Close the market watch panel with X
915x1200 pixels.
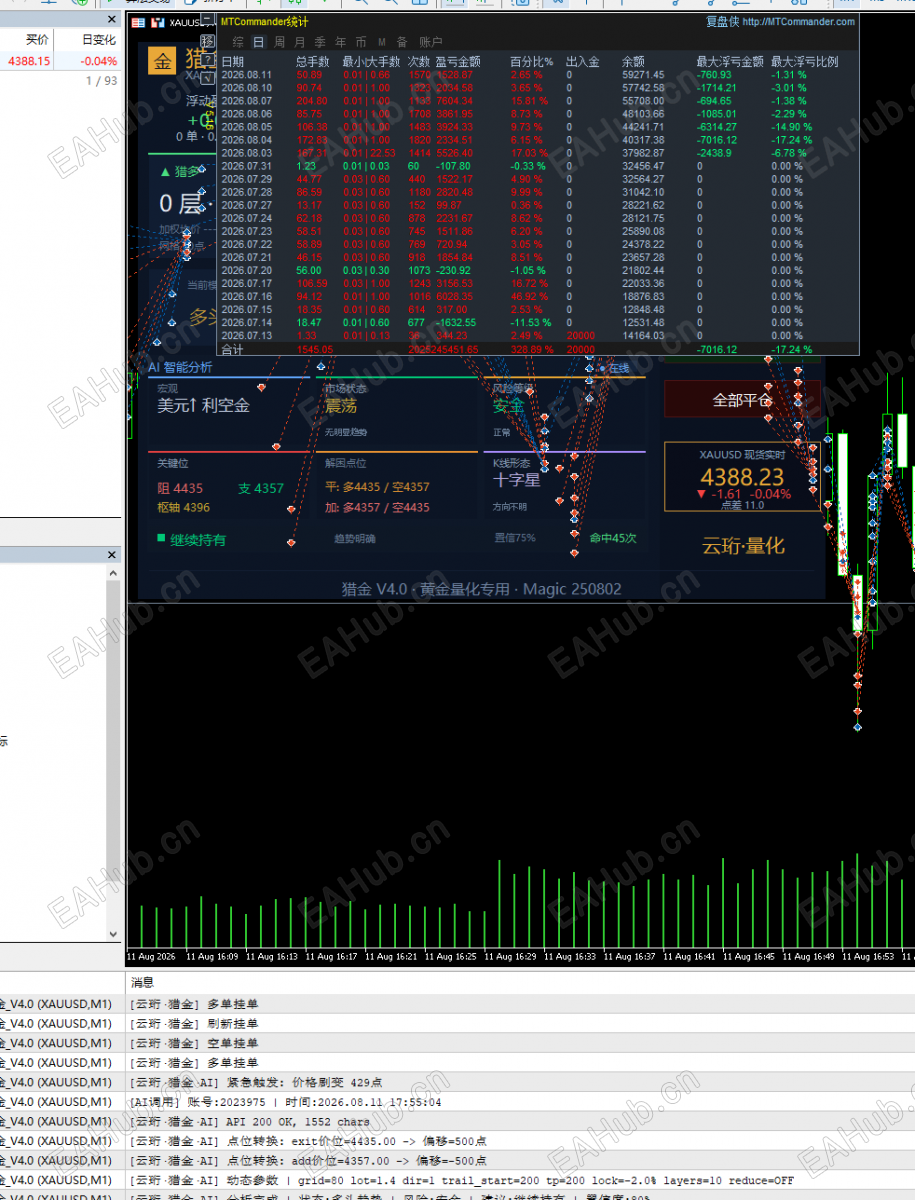(x=111, y=19)
